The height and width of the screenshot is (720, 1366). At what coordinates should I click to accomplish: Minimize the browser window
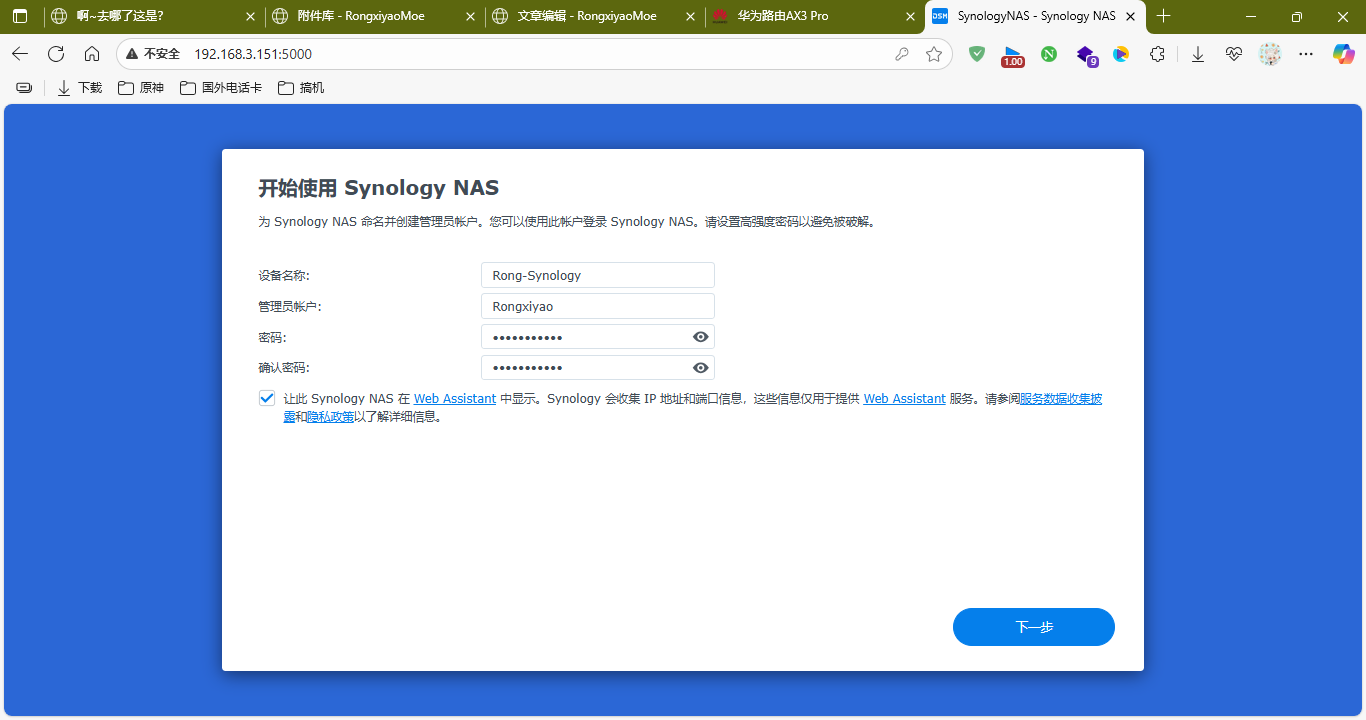click(1251, 16)
